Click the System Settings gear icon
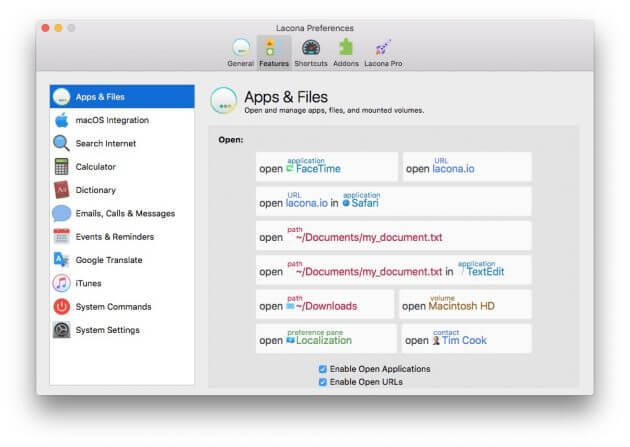 coord(61,330)
